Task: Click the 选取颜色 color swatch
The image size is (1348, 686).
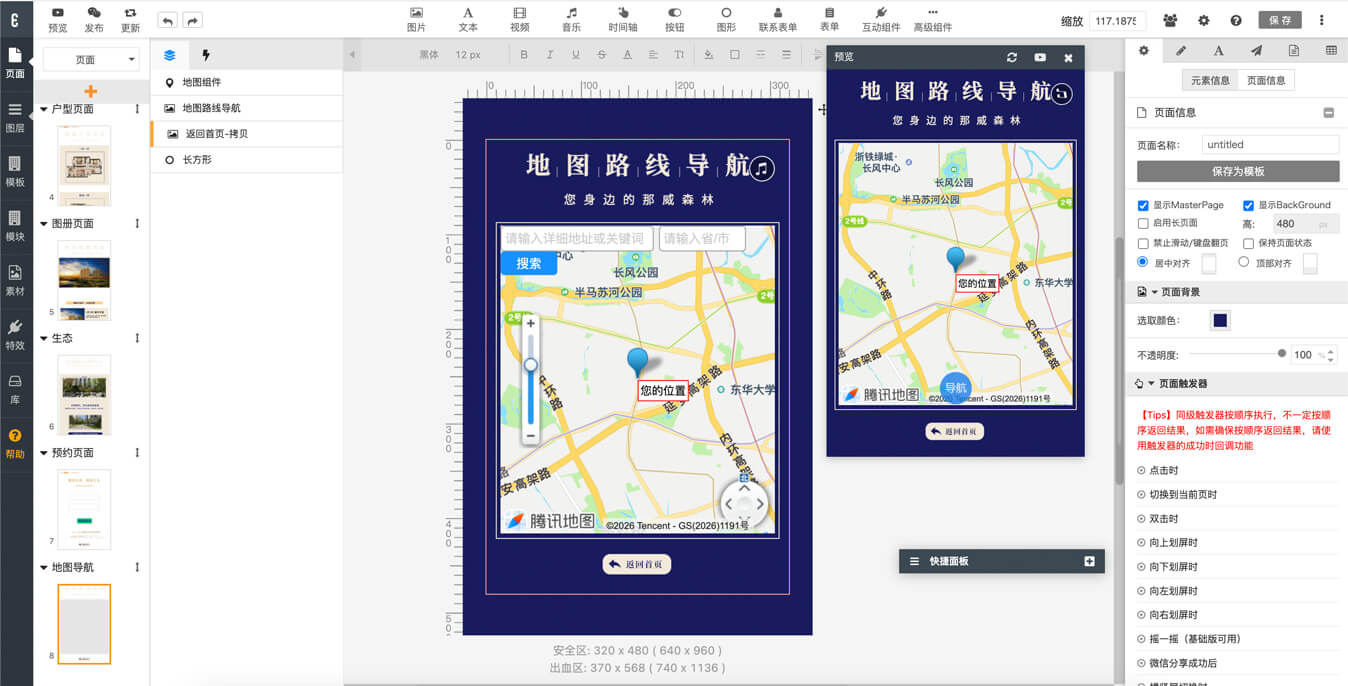Action: pos(1220,320)
